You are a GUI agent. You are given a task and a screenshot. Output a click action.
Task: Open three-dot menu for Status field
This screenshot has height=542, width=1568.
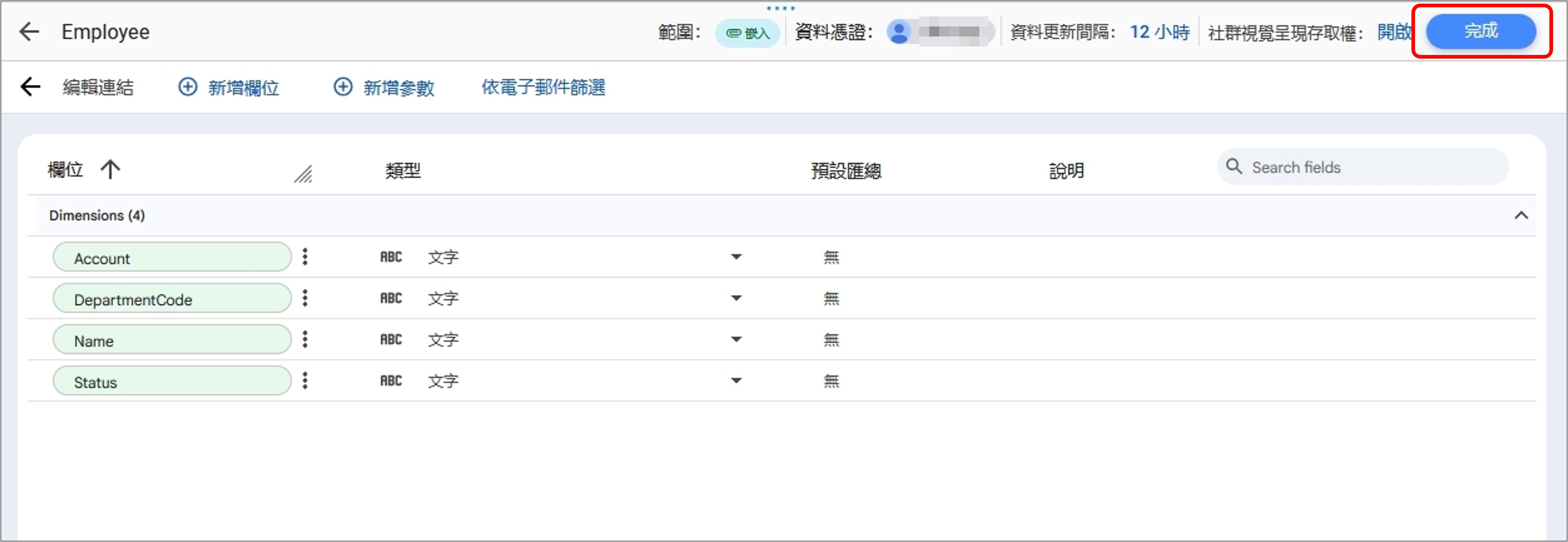[x=305, y=381]
